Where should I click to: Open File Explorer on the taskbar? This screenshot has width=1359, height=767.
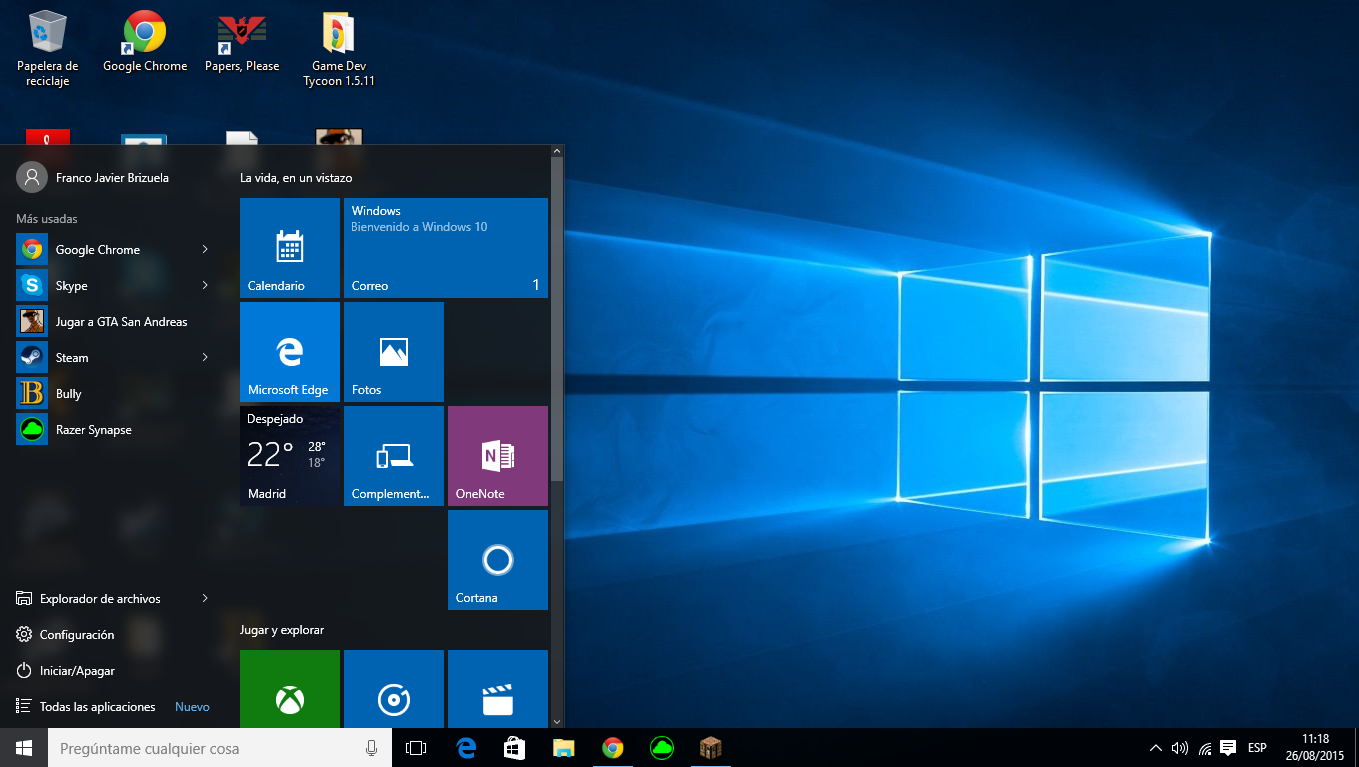564,748
